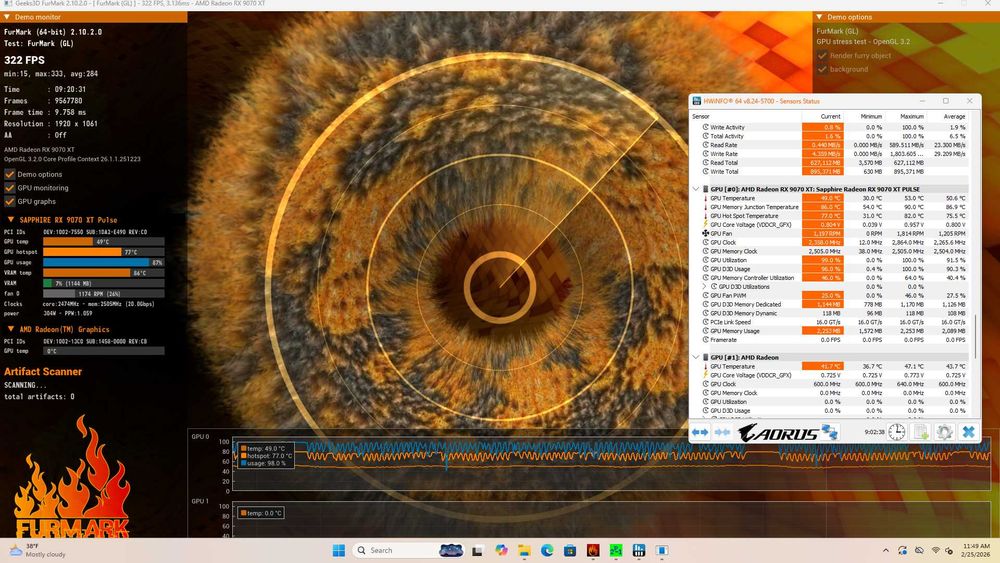Click HWiNFO expand-view double arrows button

pos(700,432)
